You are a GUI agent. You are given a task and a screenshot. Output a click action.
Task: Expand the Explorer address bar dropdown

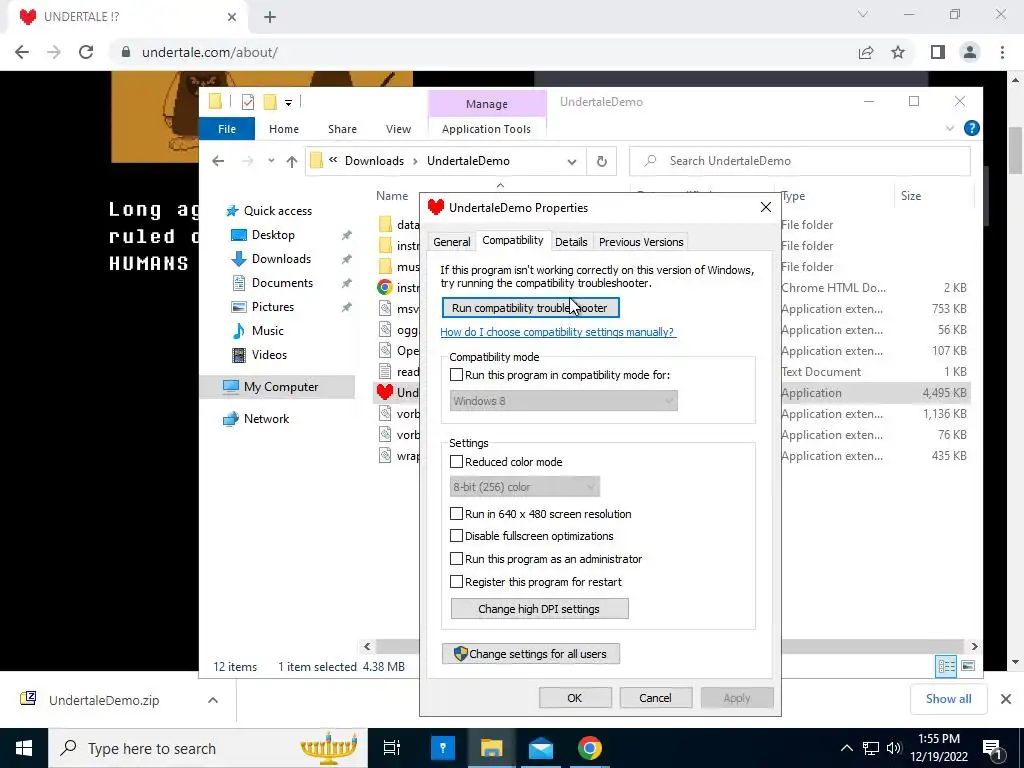[x=572, y=161]
